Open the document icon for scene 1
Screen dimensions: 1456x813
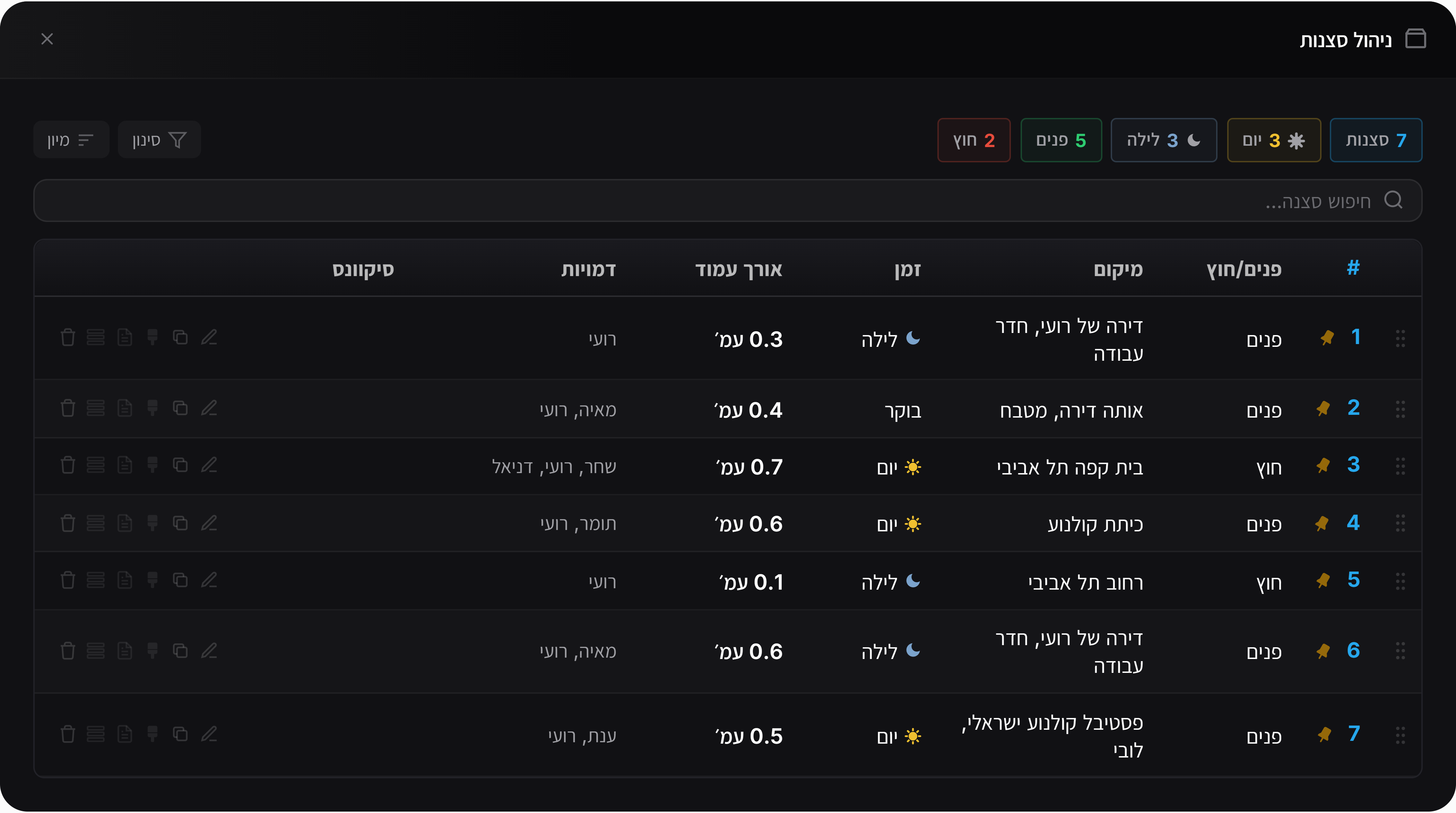(124, 337)
